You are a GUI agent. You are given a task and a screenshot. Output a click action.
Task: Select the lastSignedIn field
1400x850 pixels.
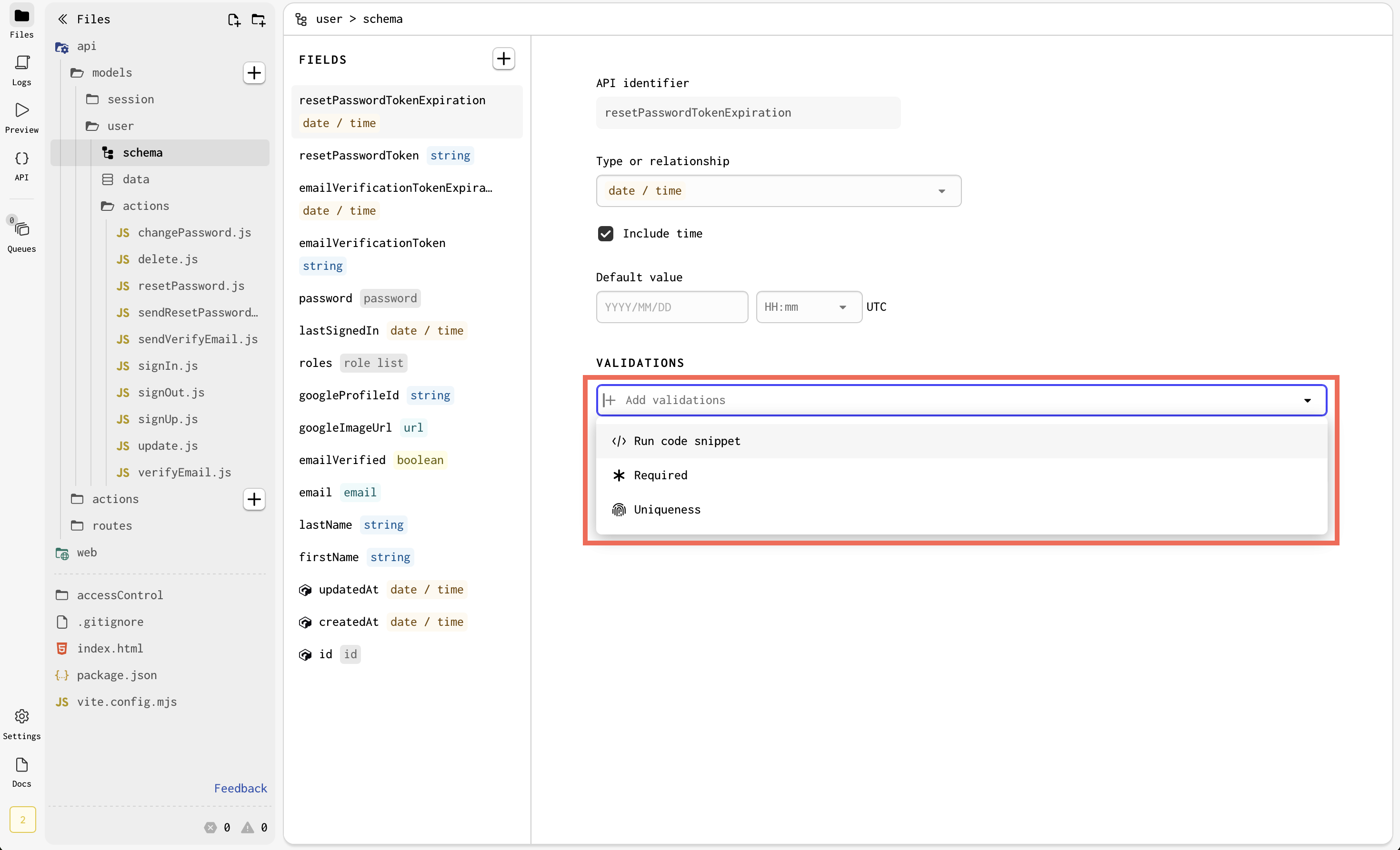coord(407,331)
